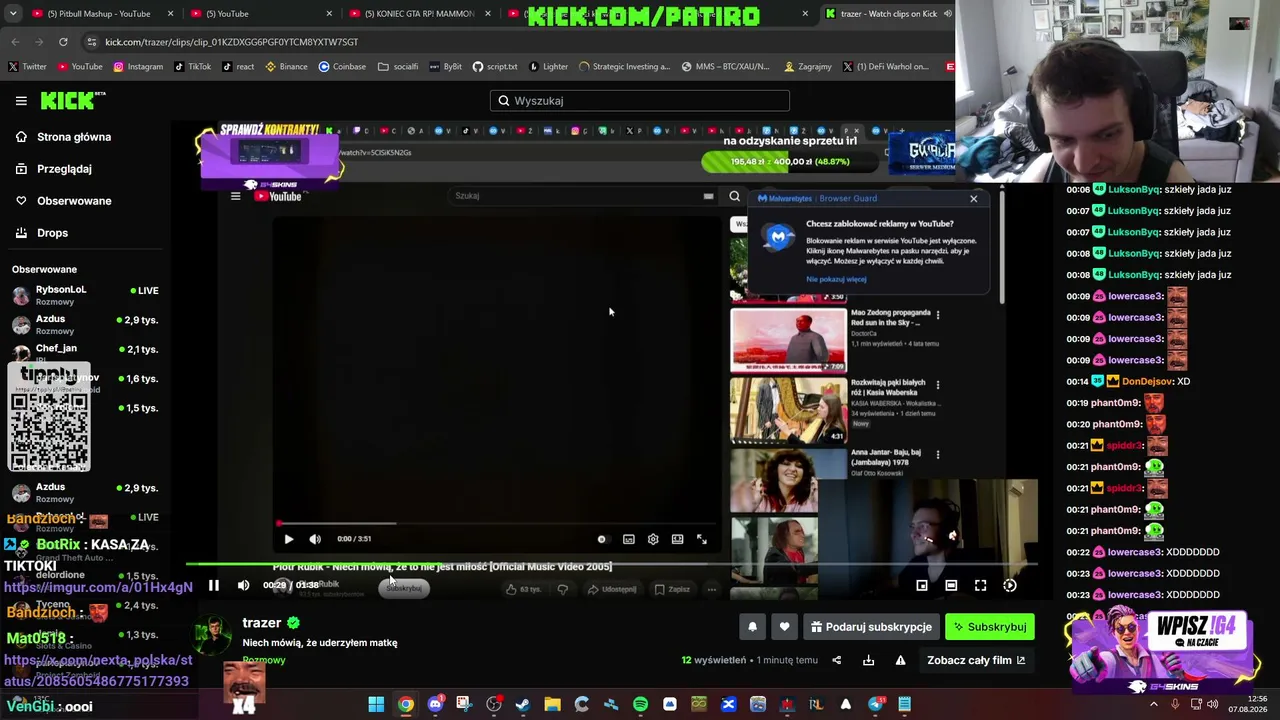Screen dimensions: 1280x720
Task: Select the trazer Kick clips tab
Action: [x=887, y=14]
